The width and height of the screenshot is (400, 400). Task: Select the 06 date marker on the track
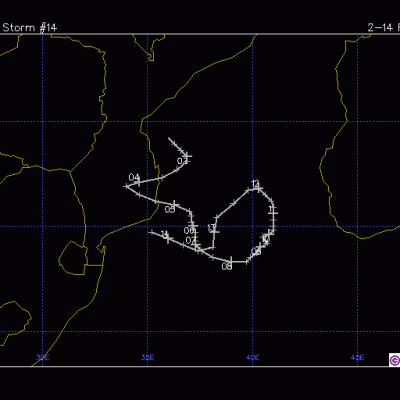coord(189,231)
